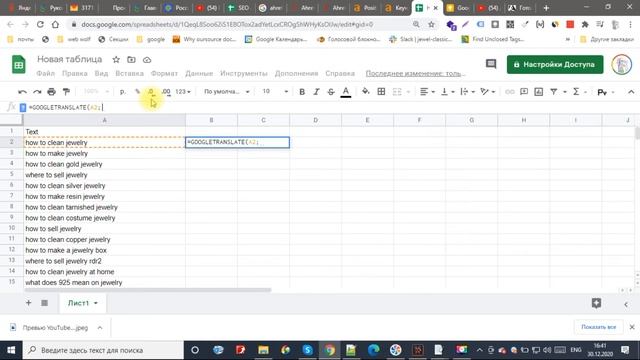640x360 pixels.
Task: Open the Данные menu
Action: [x=199, y=73]
